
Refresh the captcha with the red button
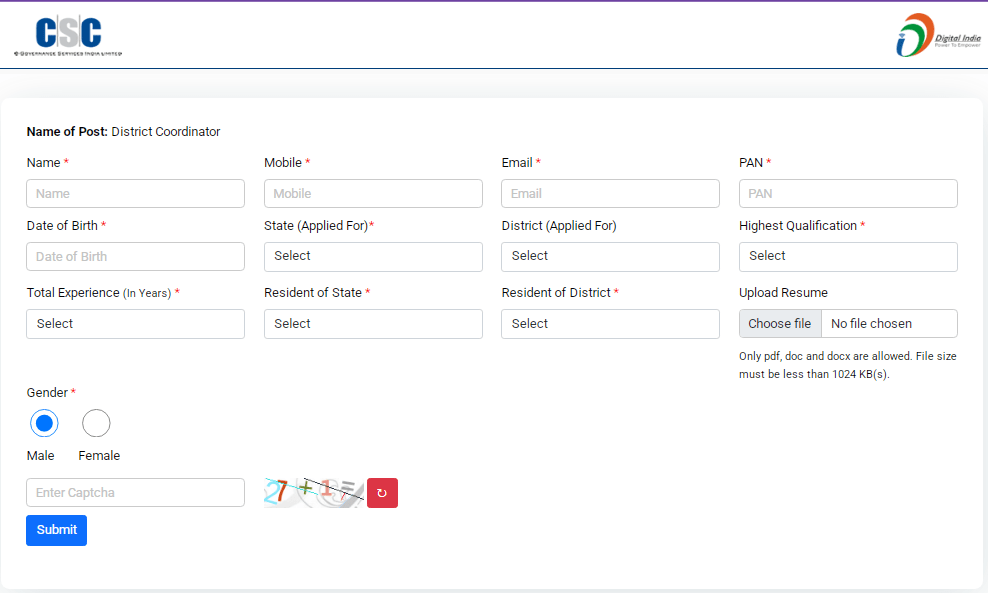[382, 493]
